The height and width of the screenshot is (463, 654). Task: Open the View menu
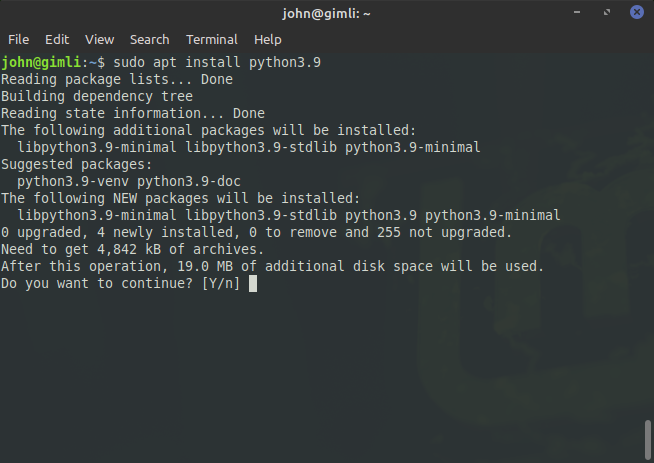pos(99,40)
